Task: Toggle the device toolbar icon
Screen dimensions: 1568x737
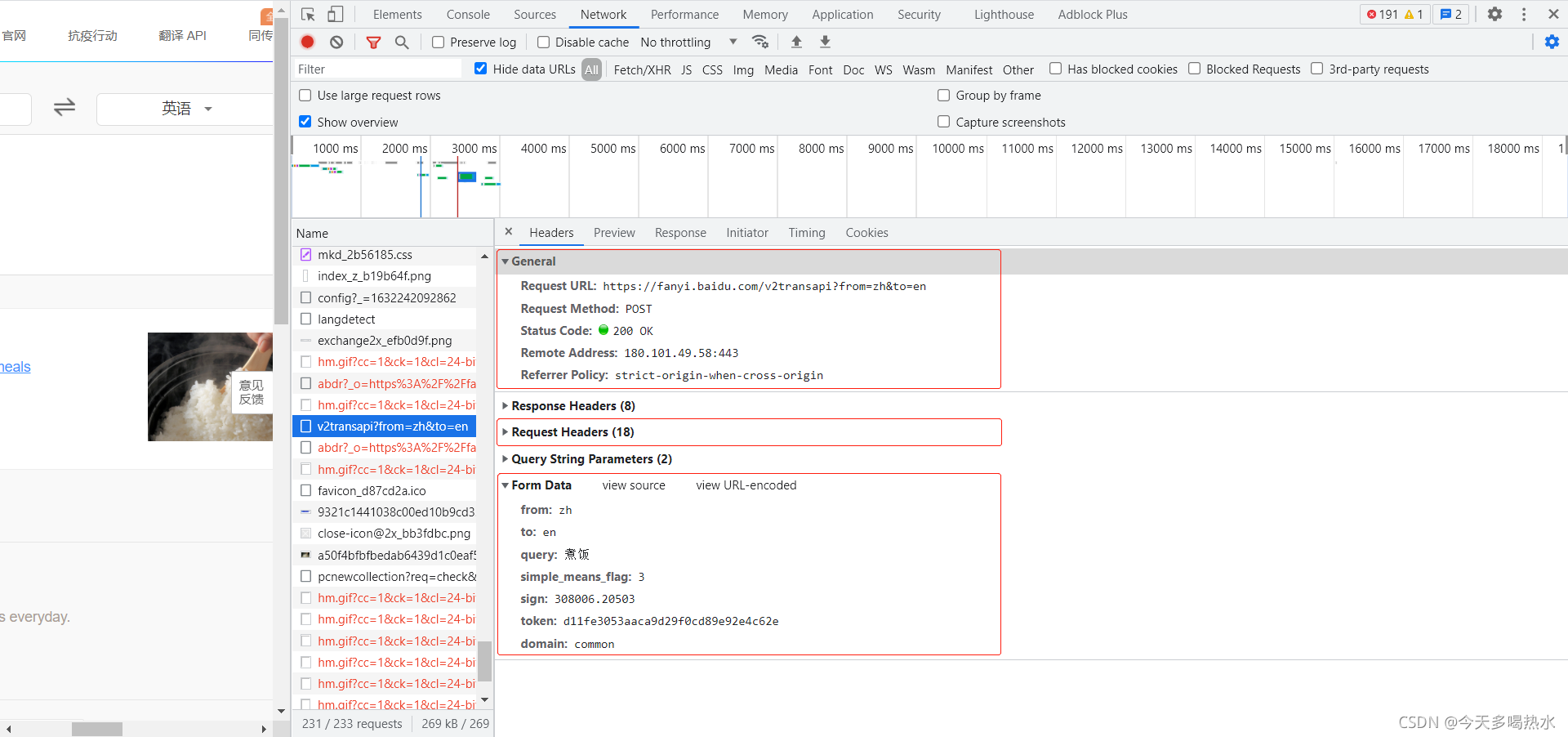Action: tap(336, 15)
